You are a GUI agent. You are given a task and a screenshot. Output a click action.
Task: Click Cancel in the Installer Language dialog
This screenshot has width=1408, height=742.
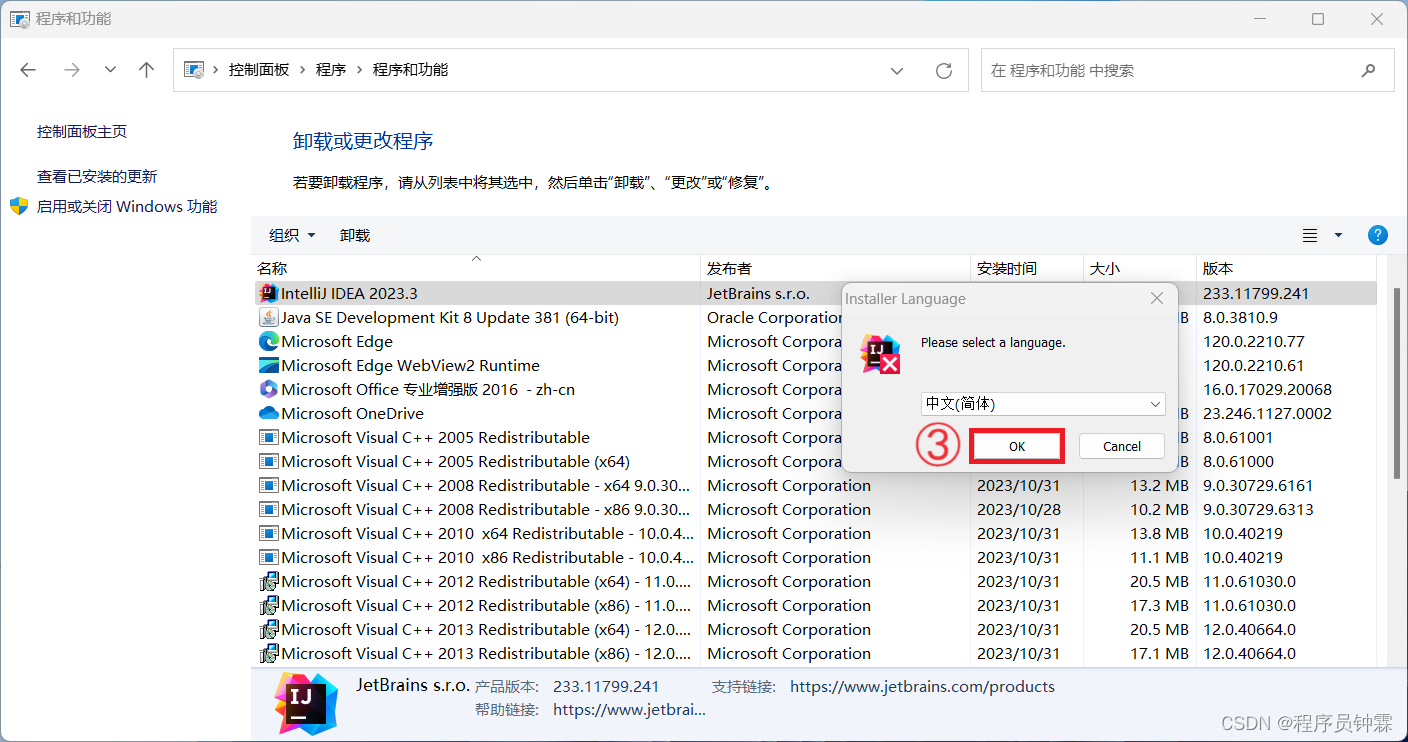point(1122,446)
